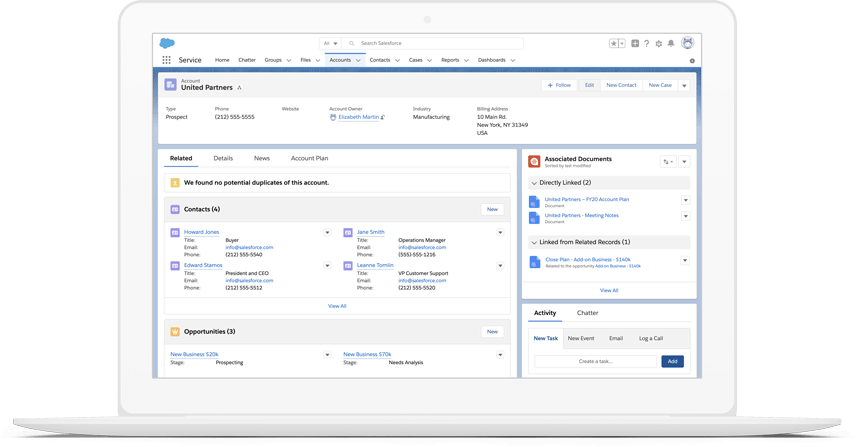Expand the Dashboards nav dropdown arrow
Image resolution: width=857 pixels, height=447 pixels.
513,61
